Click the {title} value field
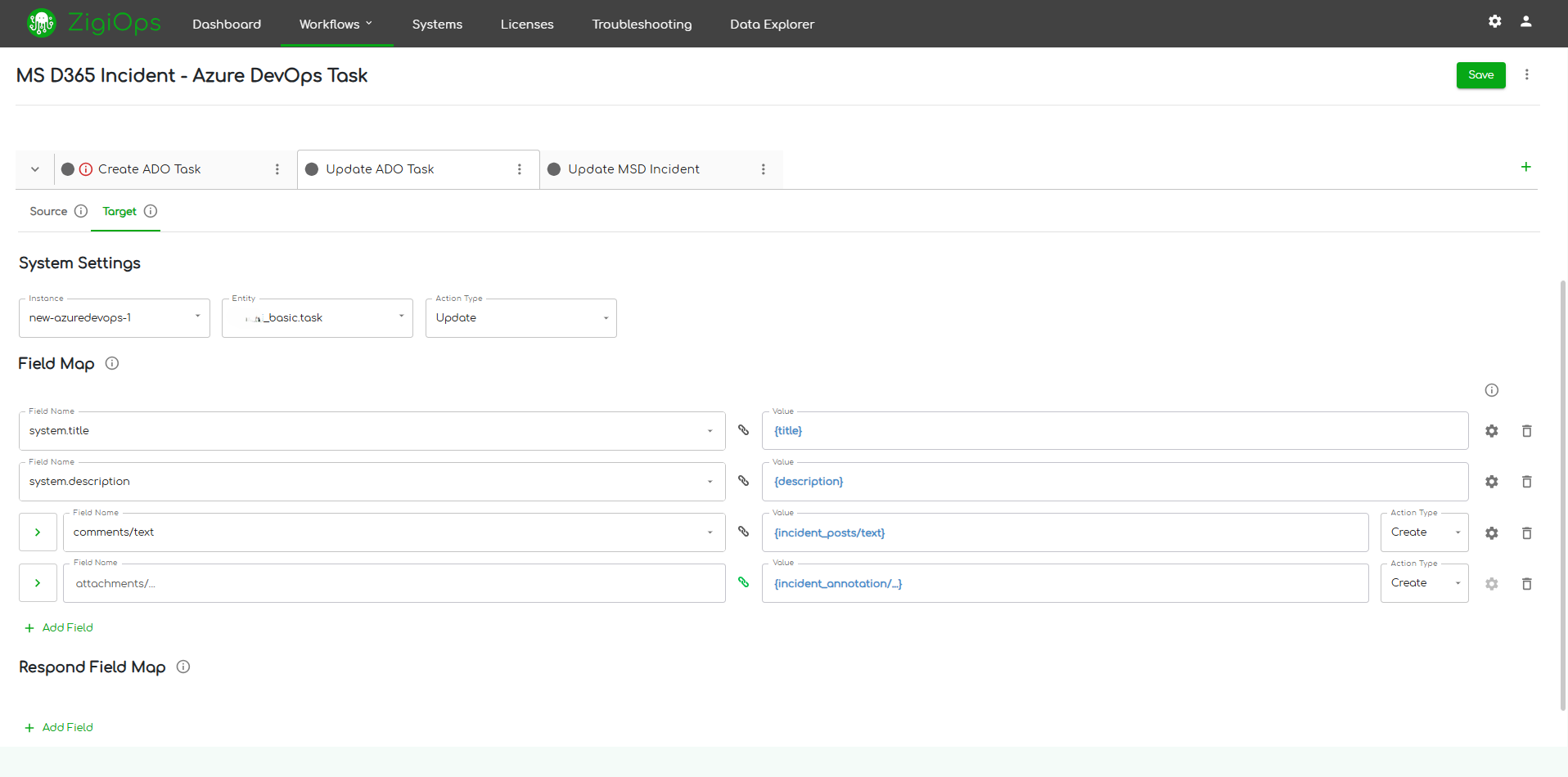This screenshot has width=1568, height=777. click(1115, 431)
